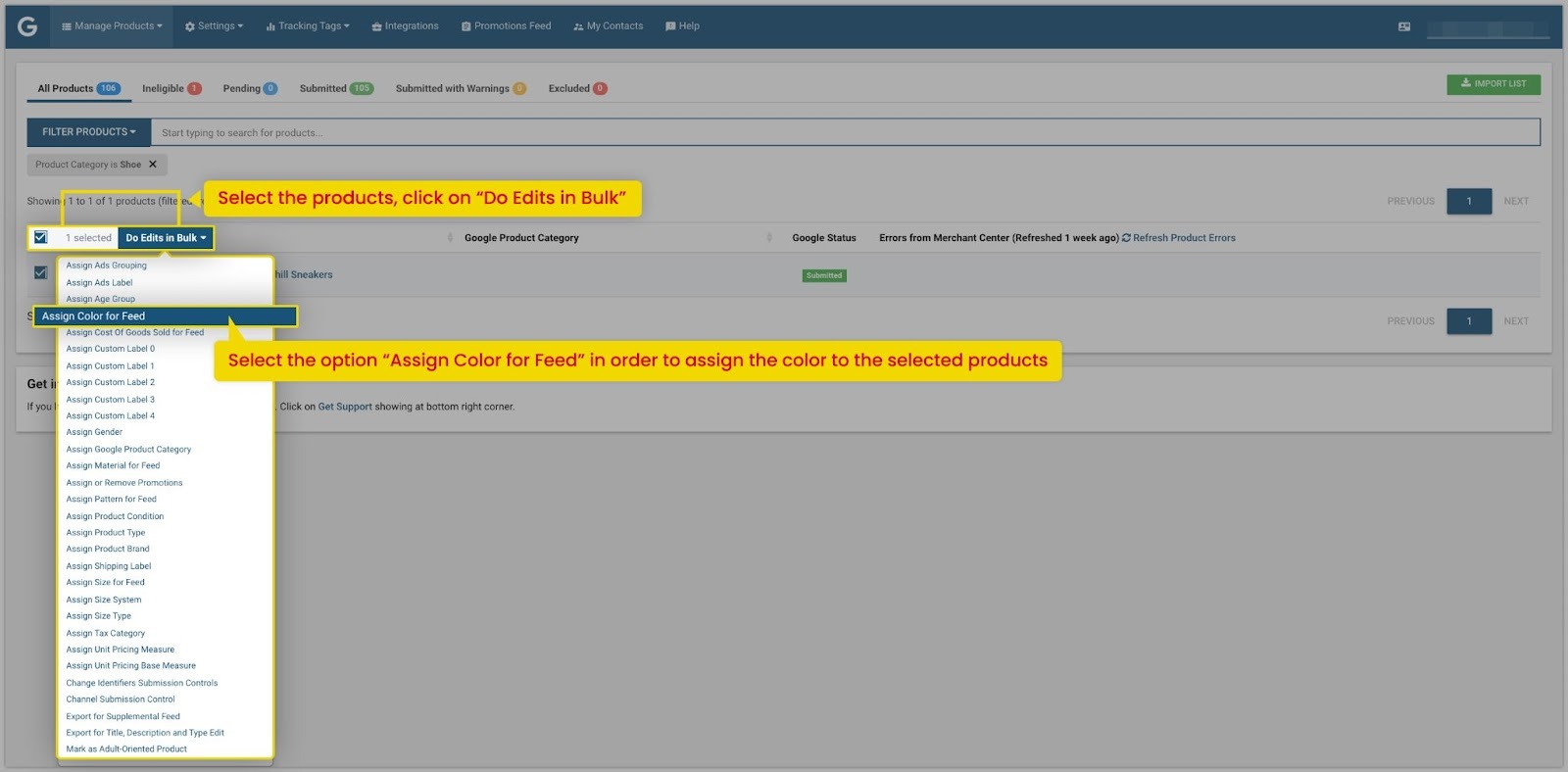Click the Help icon in top navigation
The height and width of the screenshot is (772, 1568).
pyautogui.click(x=670, y=26)
